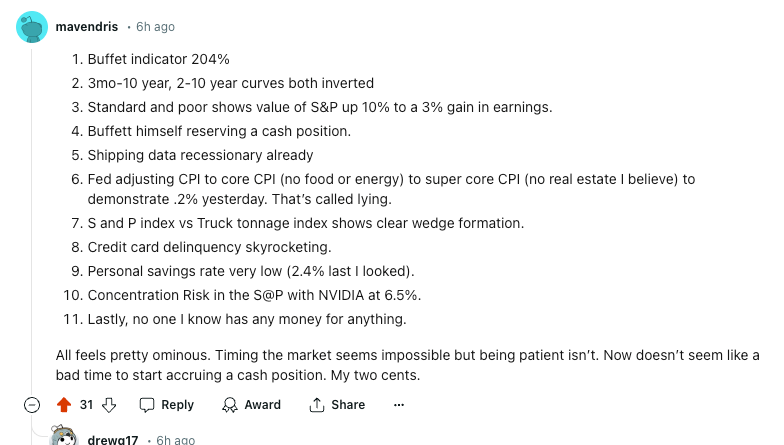Click the "Buffet indicator 204%" list item
Viewport: 784px width, 445px height.
click(159, 59)
